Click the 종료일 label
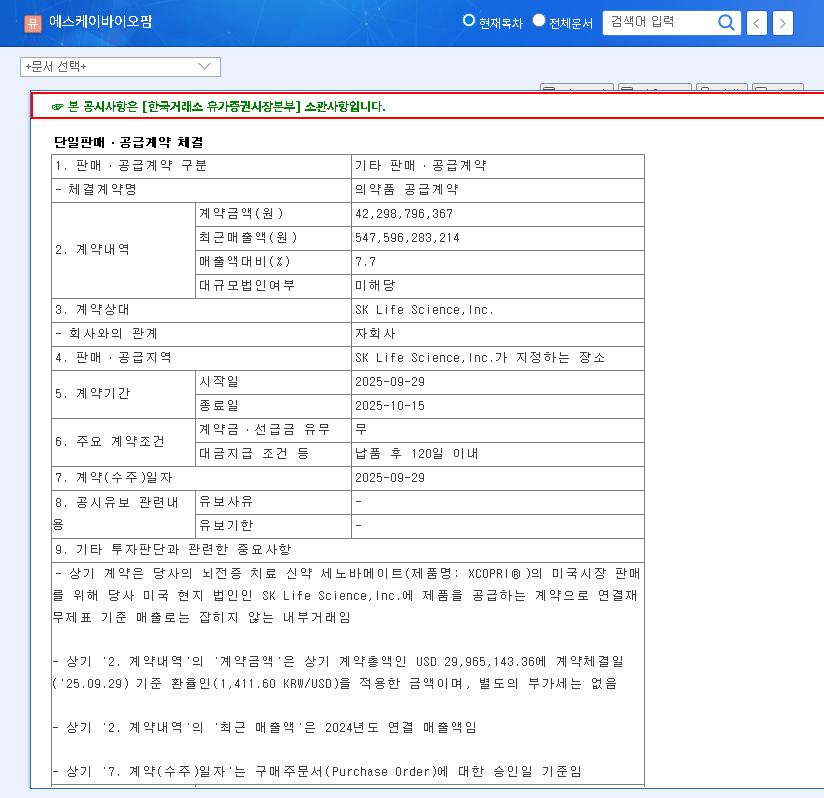Image resolution: width=824 pixels, height=798 pixels. [219, 406]
